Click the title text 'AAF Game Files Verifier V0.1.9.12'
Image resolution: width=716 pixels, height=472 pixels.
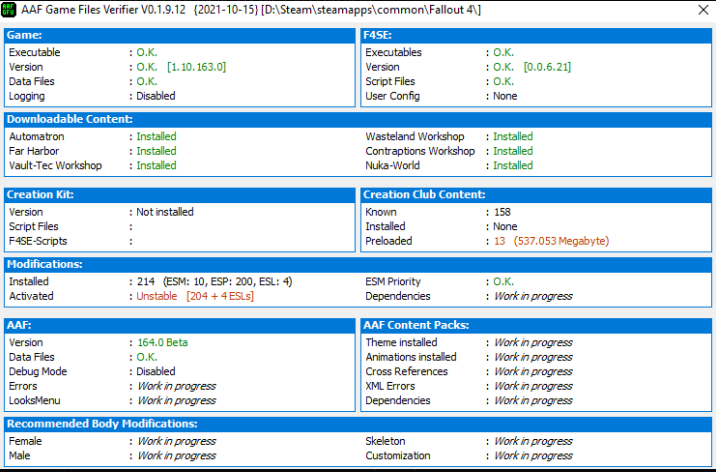click(x=103, y=10)
